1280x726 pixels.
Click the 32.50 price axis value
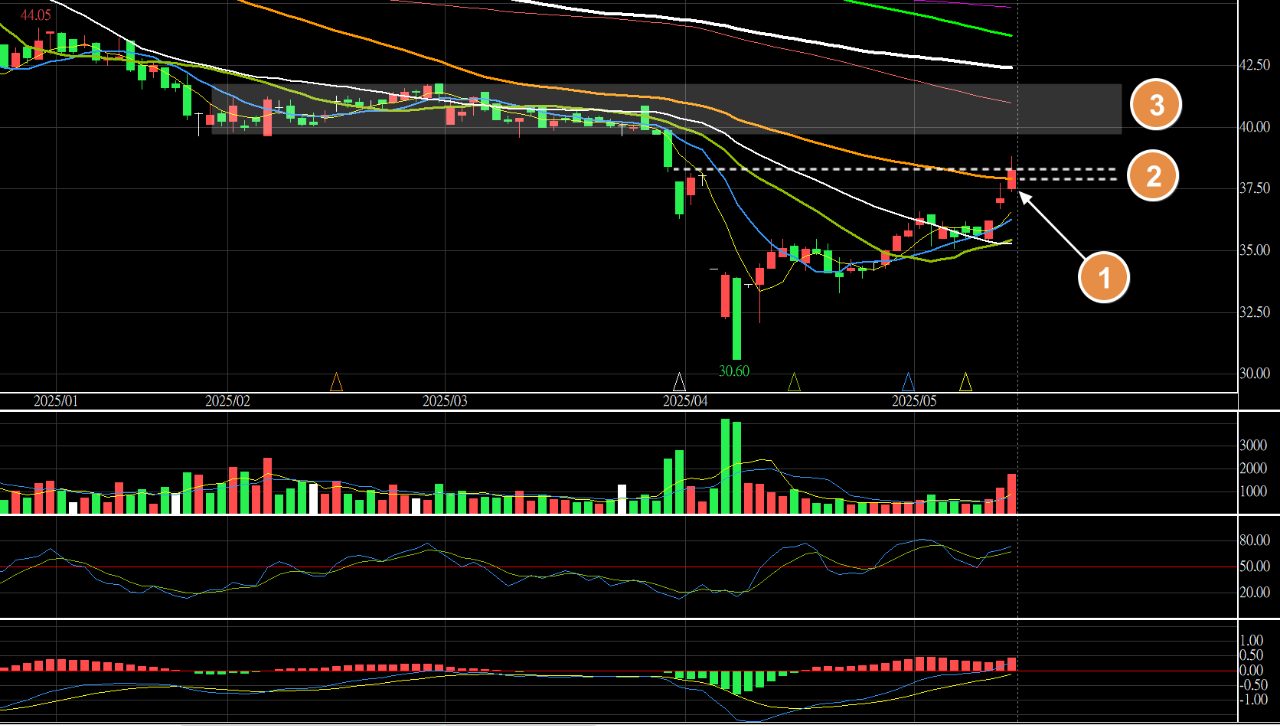coord(1256,312)
